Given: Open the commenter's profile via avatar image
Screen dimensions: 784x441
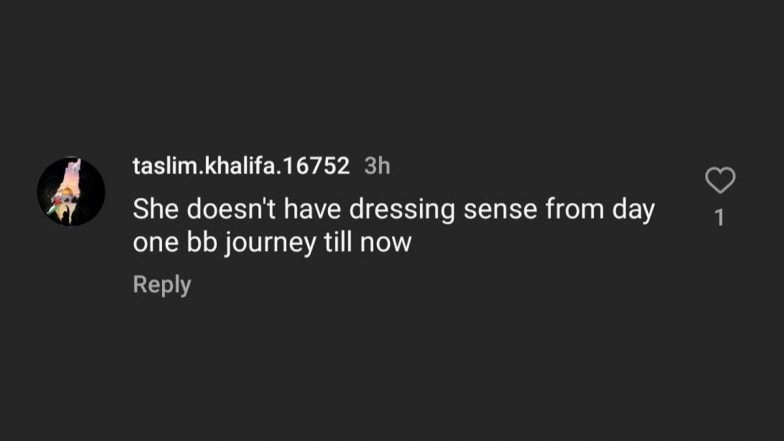Looking at the screenshot, I should [x=71, y=191].
